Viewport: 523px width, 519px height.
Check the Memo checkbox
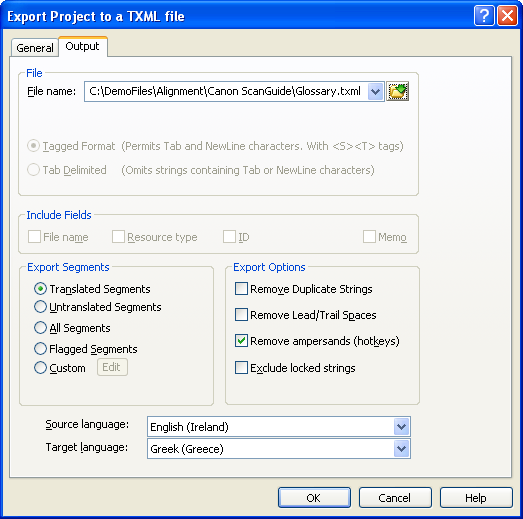coord(369,237)
